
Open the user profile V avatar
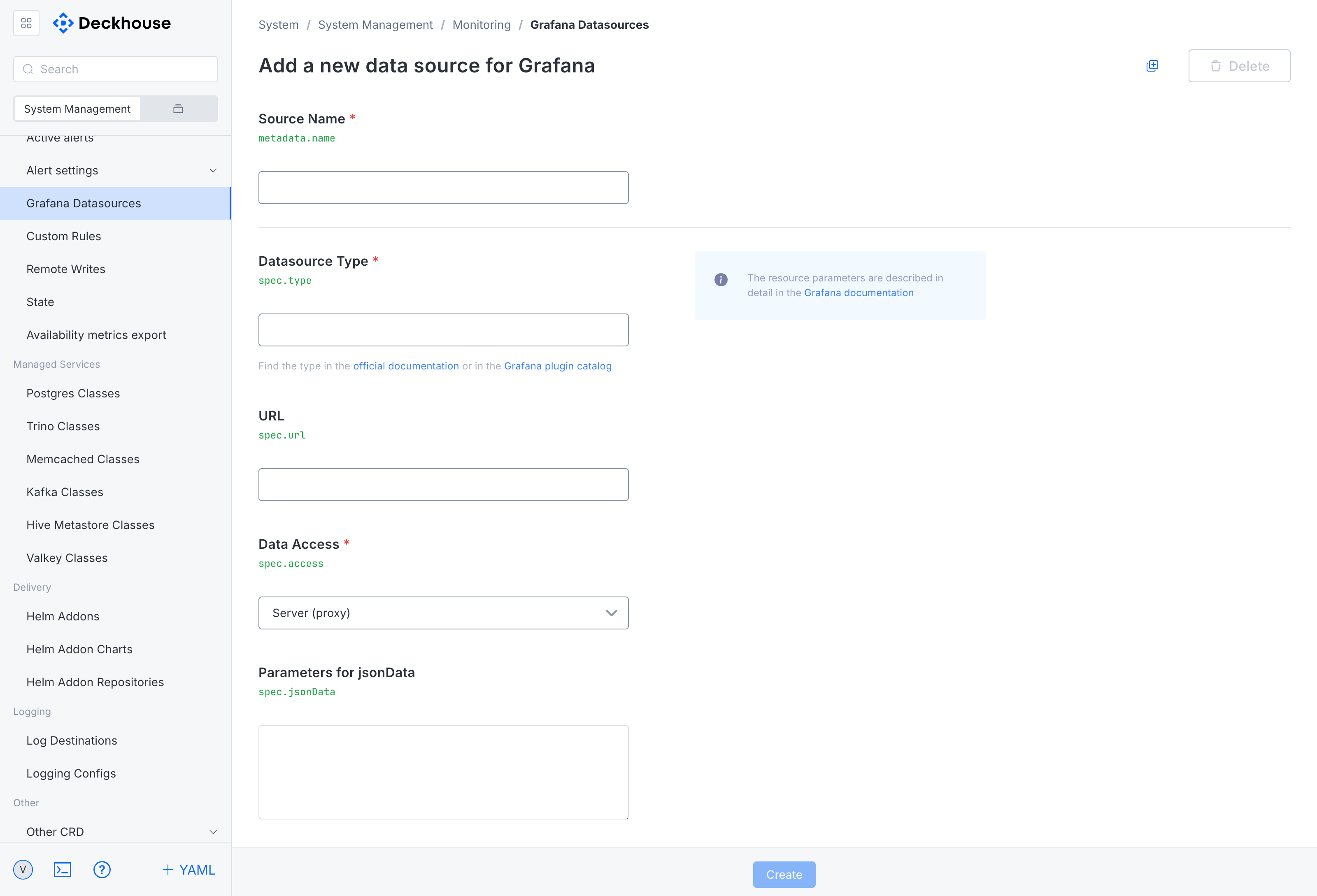23,869
